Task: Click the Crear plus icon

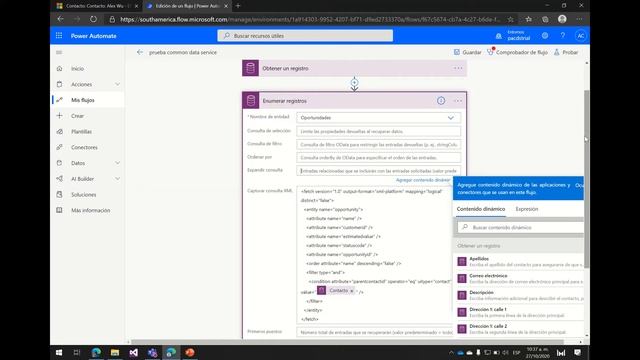Action: click(x=60, y=116)
